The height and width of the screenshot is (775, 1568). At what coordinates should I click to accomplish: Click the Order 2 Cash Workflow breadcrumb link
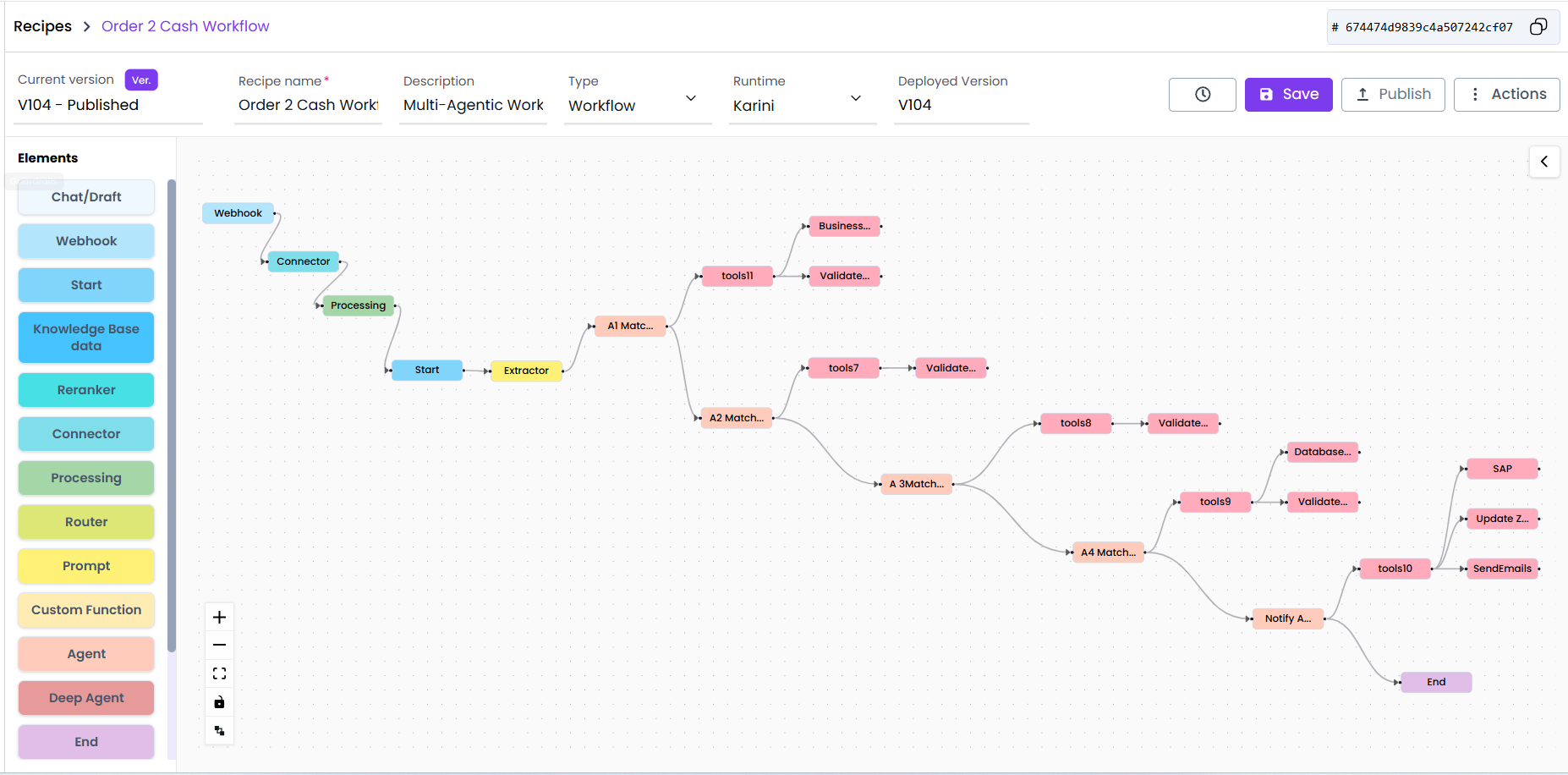pos(184,25)
